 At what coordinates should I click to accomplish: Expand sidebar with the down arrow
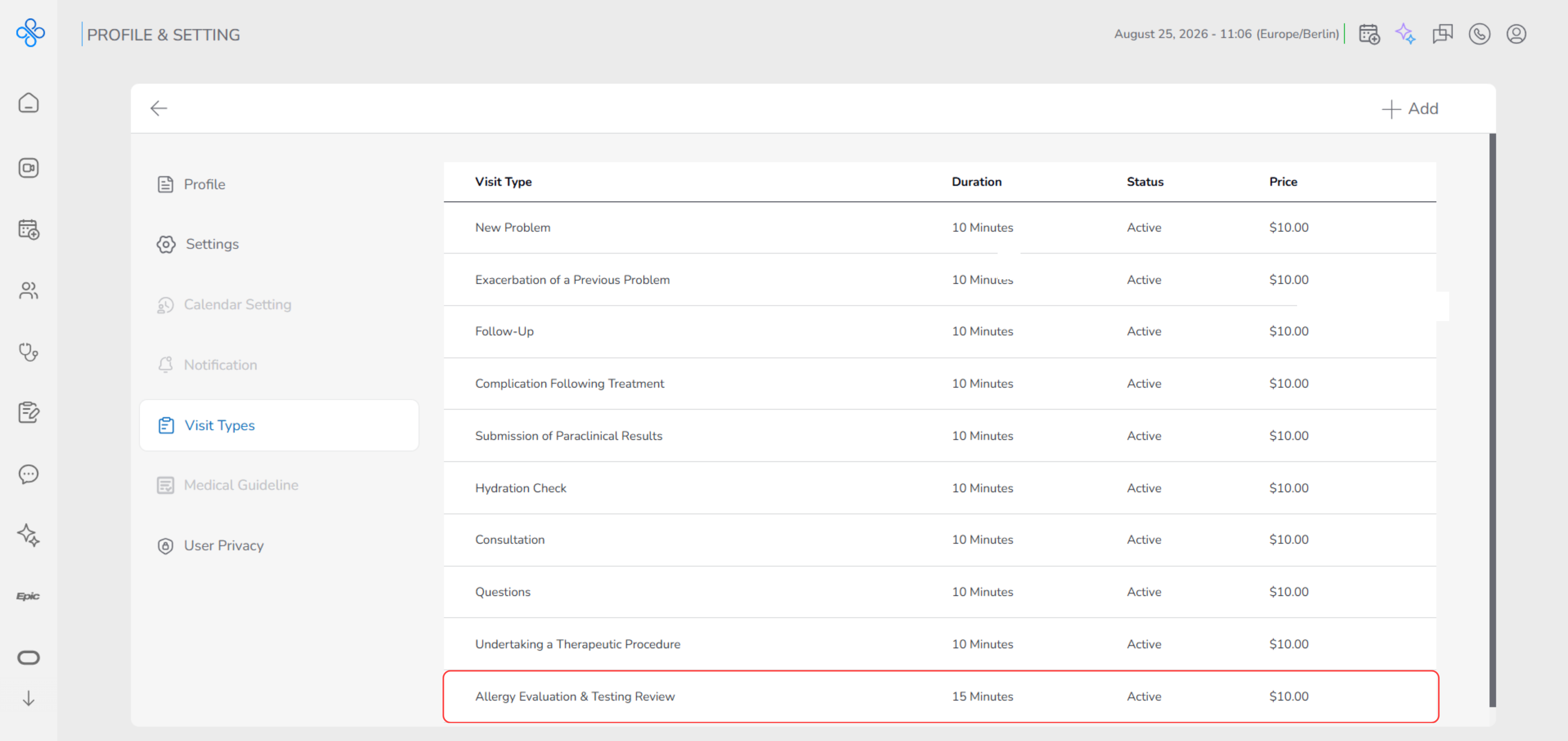click(29, 698)
